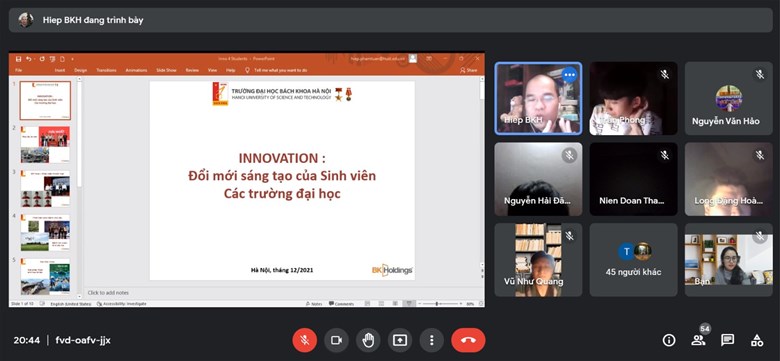Show the participants list icon

[698, 340]
